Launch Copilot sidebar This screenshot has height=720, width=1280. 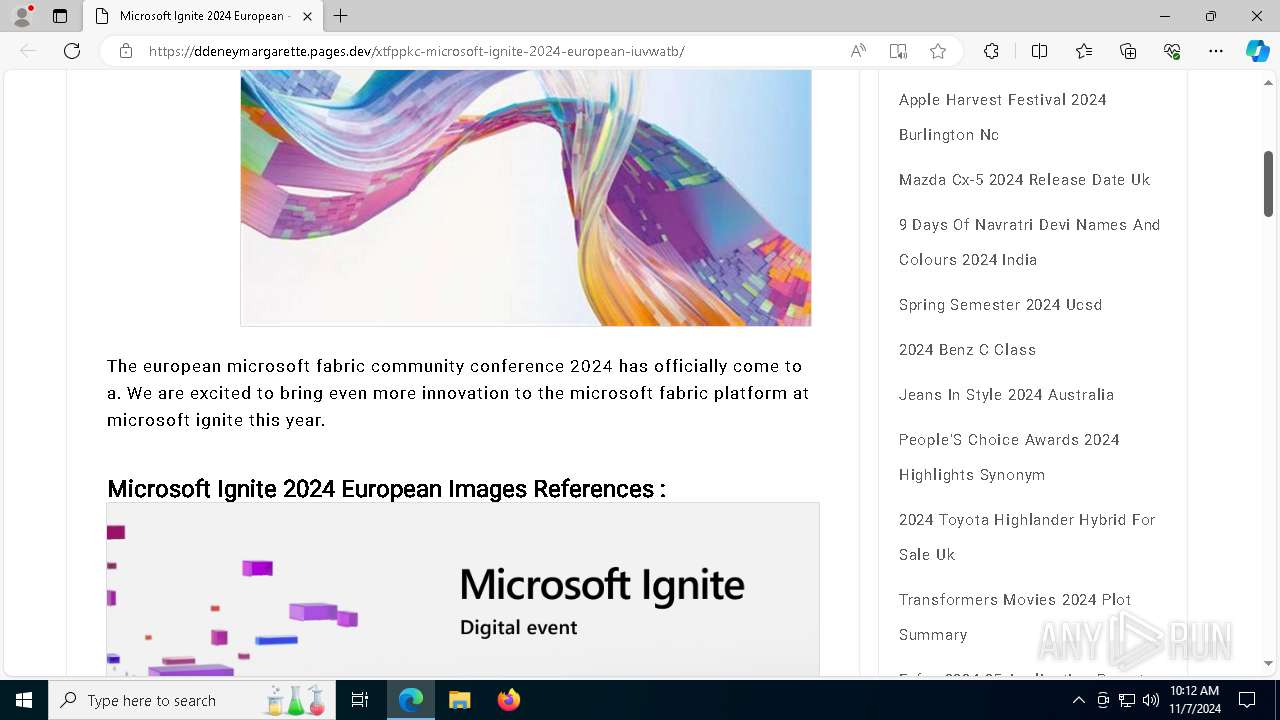(x=1257, y=51)
